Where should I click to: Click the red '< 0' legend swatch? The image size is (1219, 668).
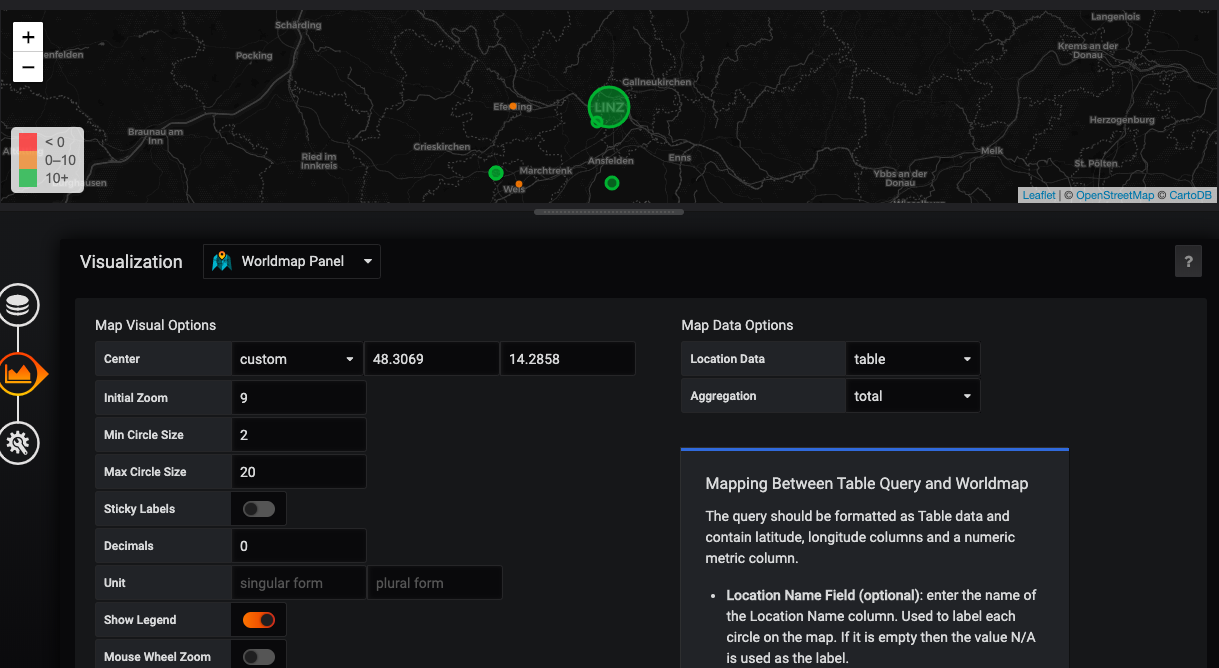[x=28, y=142]
